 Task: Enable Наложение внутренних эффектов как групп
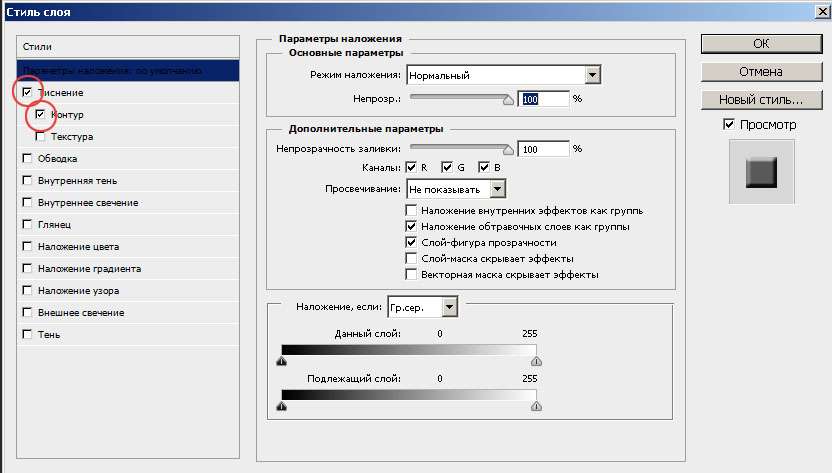click(411, 210)
